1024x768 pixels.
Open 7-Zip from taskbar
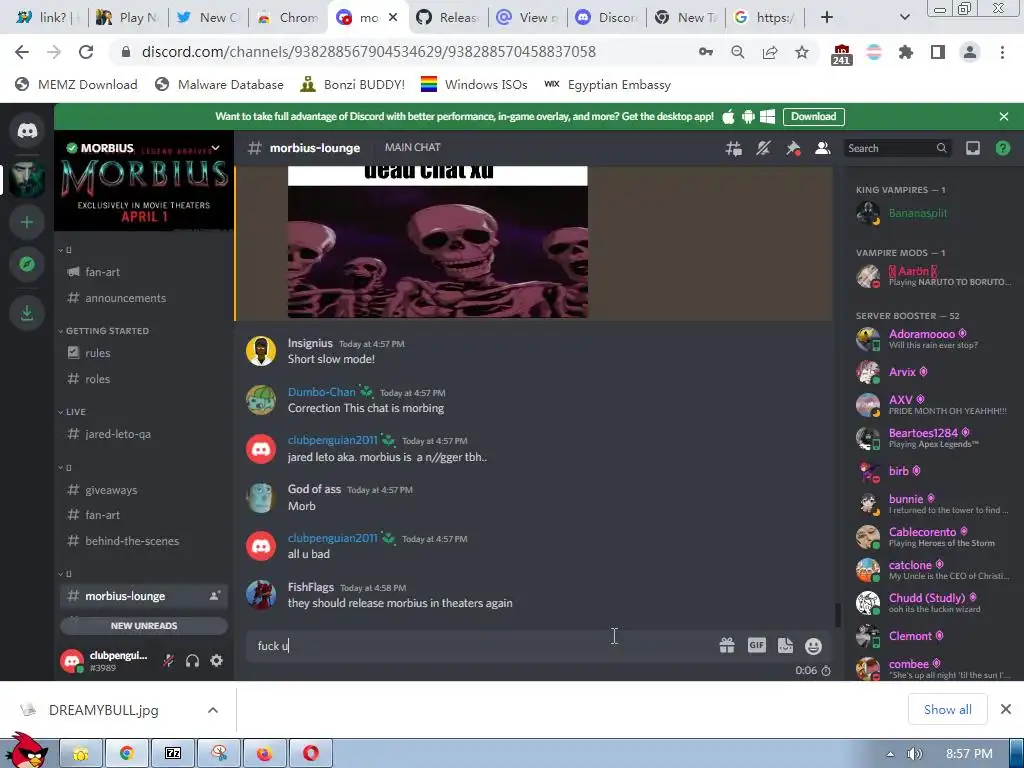tap(173, 754)
